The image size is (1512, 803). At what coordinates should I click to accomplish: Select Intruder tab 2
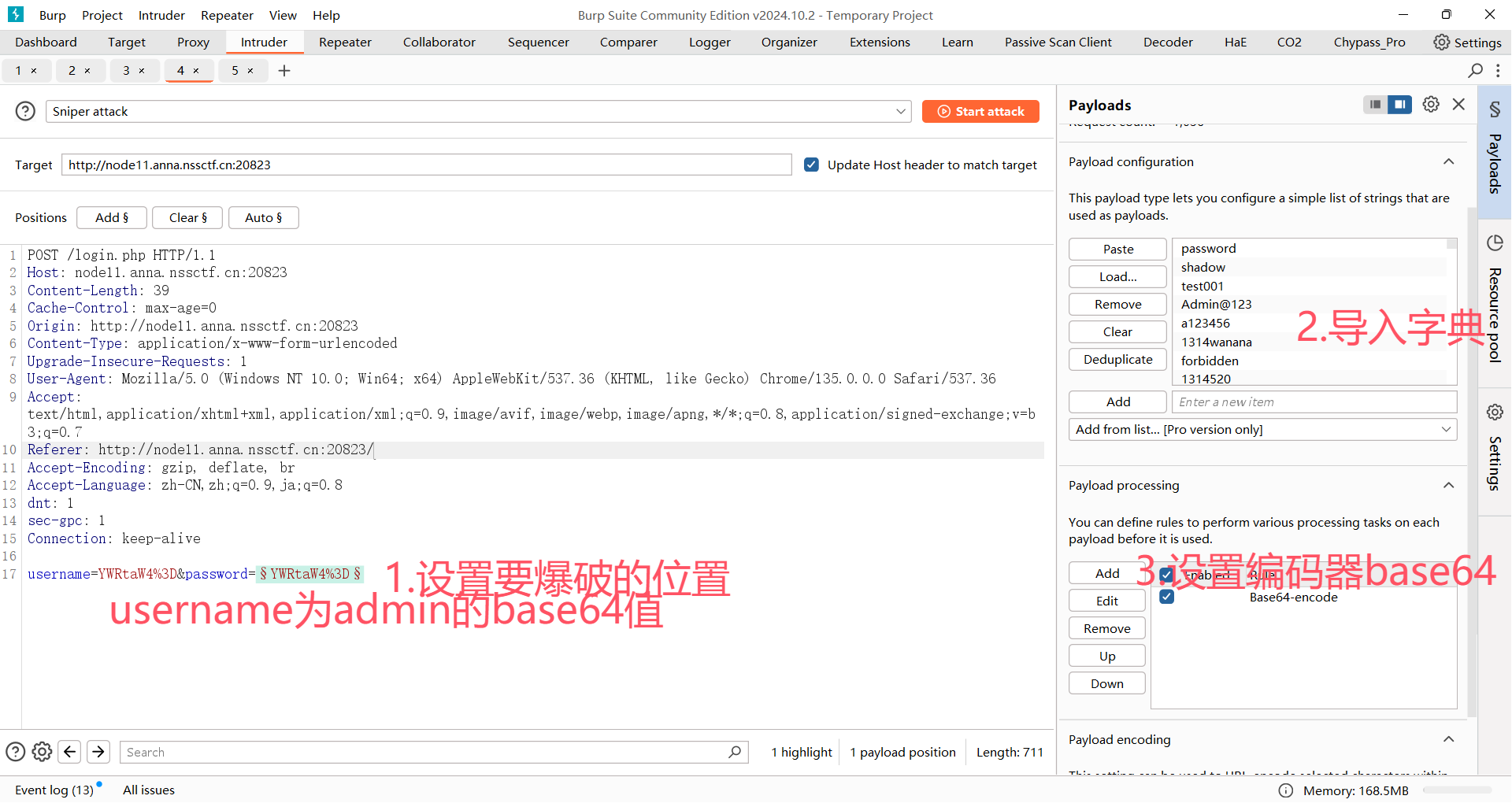tap(72, 70)
